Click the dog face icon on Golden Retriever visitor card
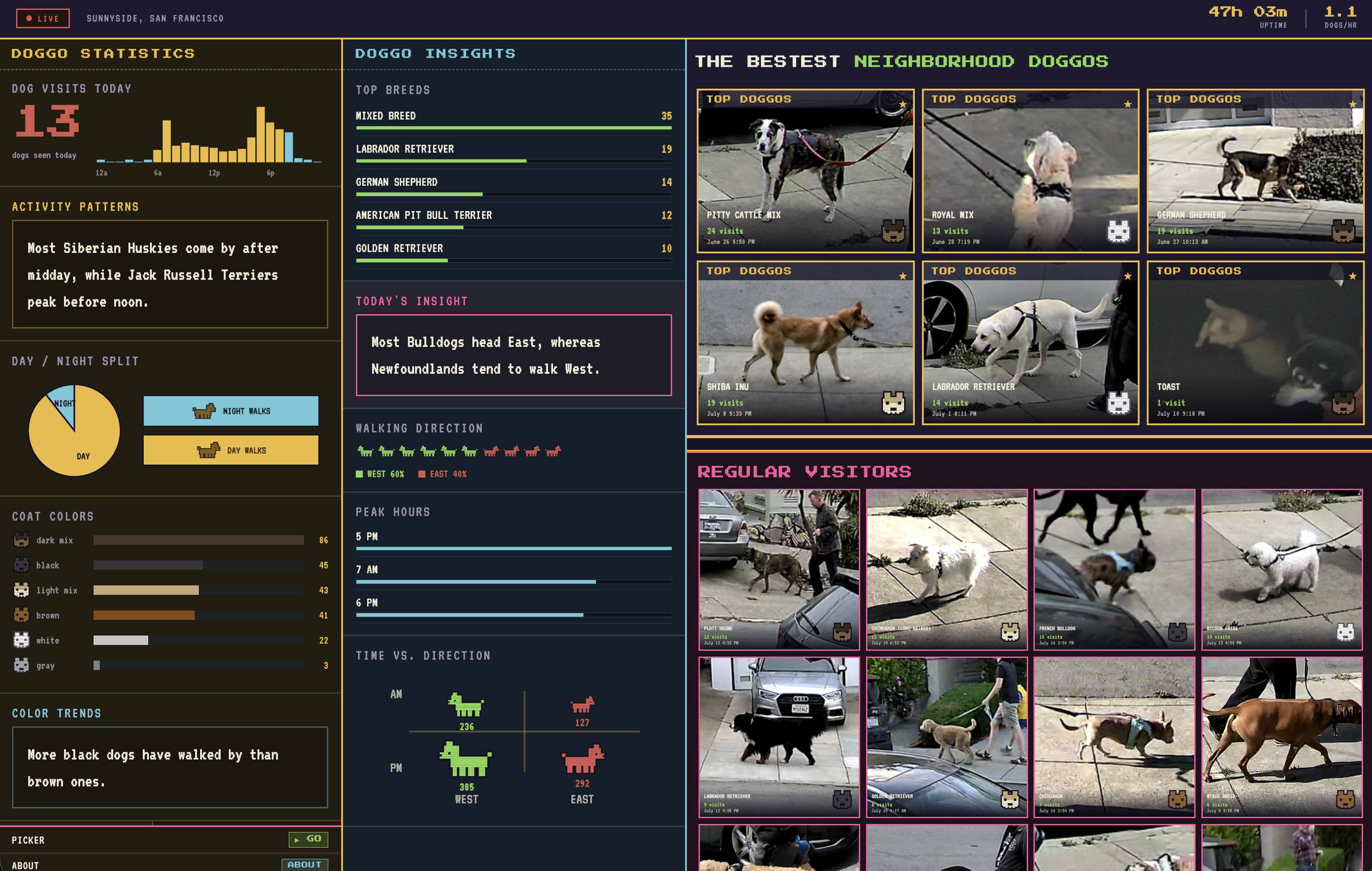This screenshot has height=871, width=1372. tap(1010, 800)
